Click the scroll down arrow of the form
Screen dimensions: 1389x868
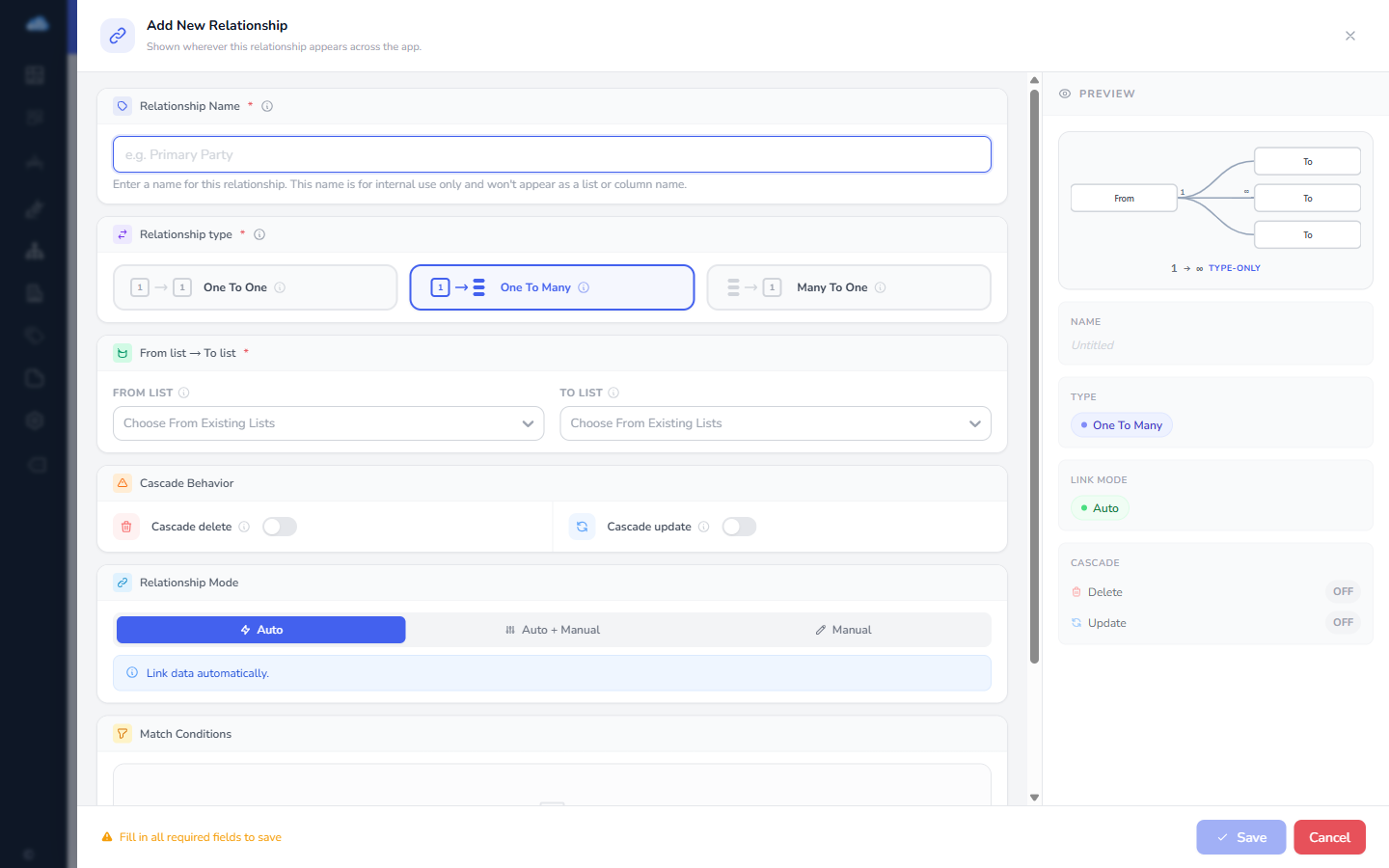(1034, 798)
